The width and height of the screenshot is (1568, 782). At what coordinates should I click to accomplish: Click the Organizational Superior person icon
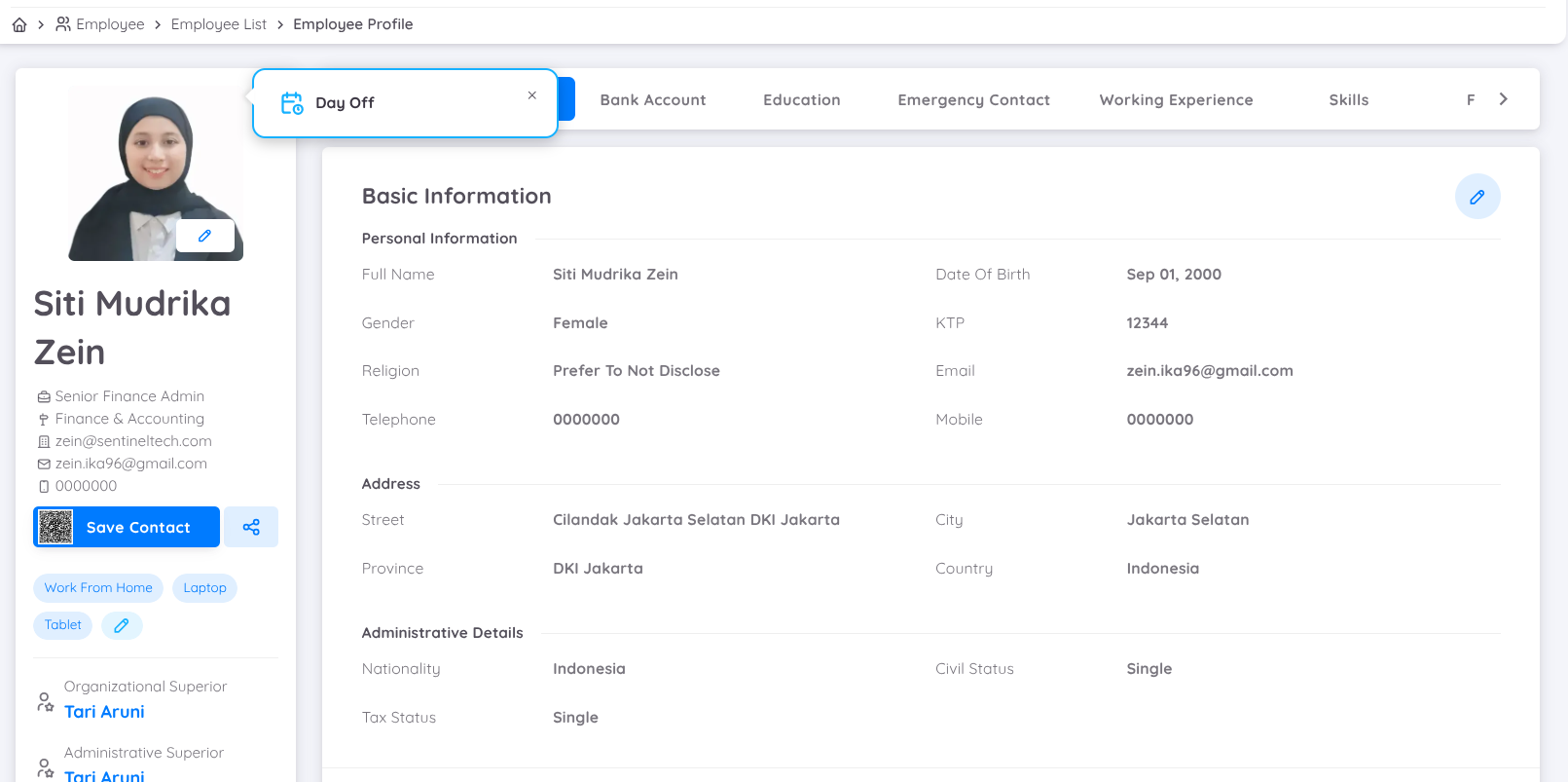click(x=45, y=701)
